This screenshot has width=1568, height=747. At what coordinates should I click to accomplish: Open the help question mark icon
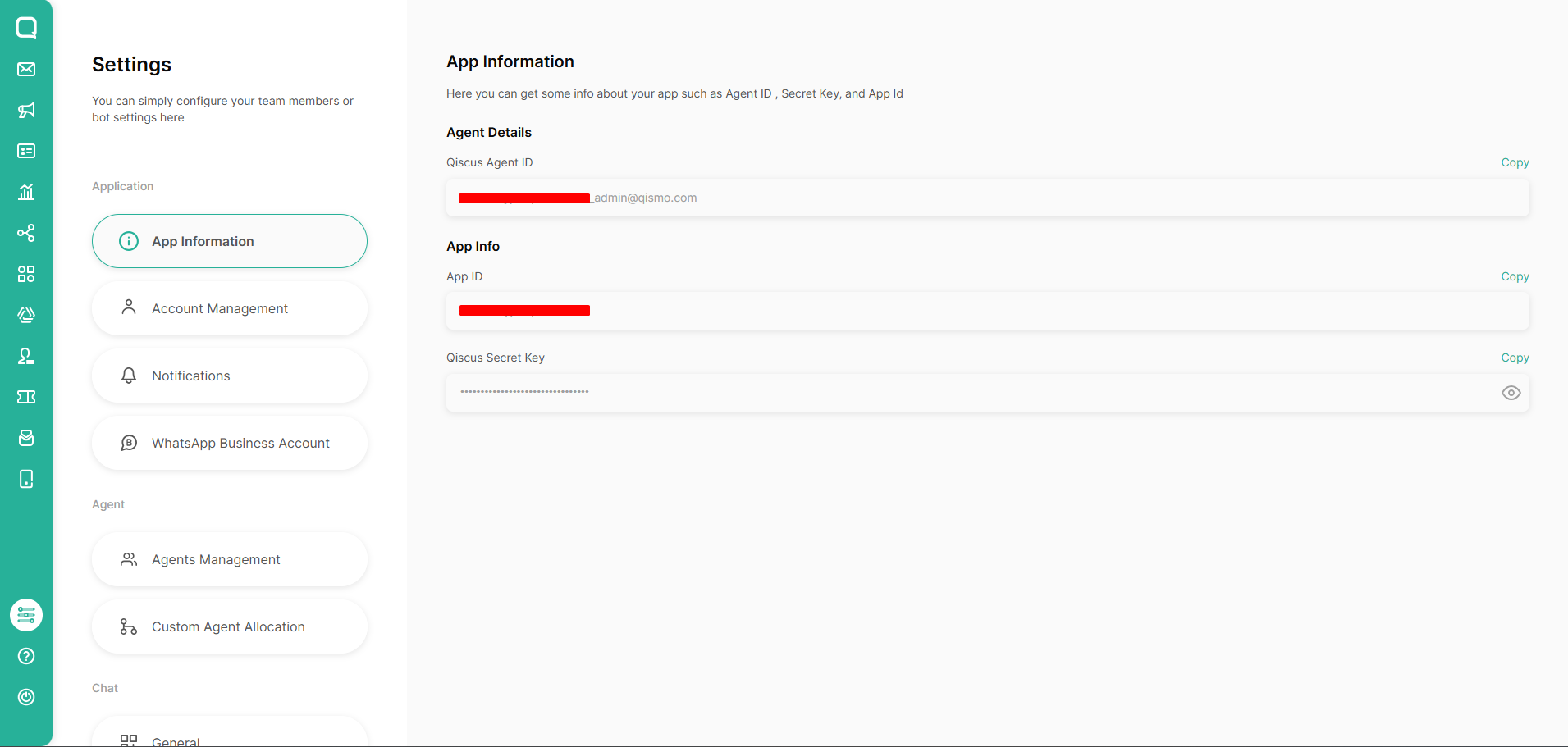tap(26, 656)
